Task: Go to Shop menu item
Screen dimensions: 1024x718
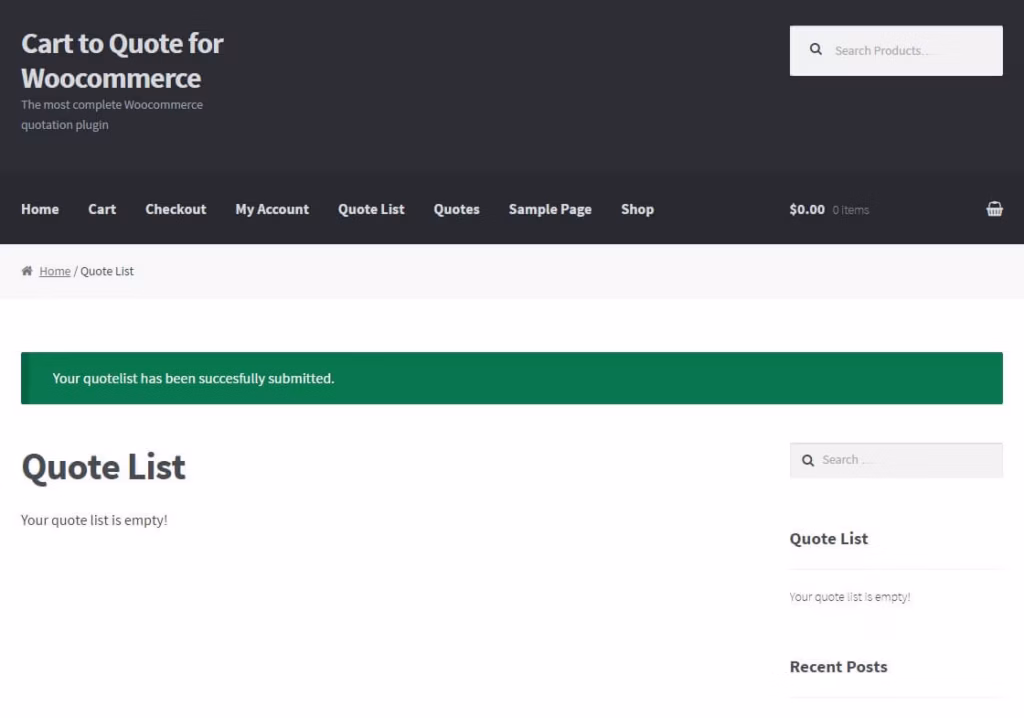Action: [x=637, y=209]
